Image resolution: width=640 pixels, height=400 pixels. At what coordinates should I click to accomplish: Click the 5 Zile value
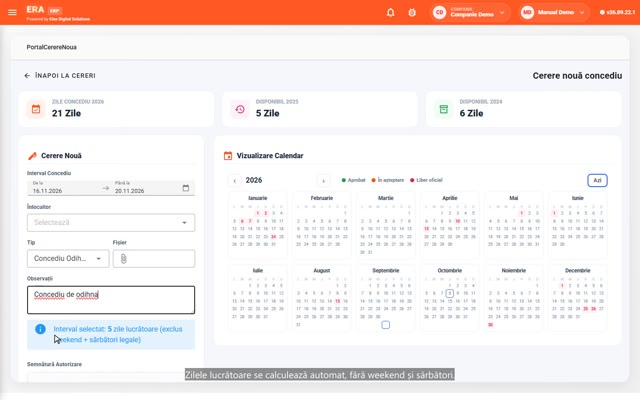(x=267, y=113)
